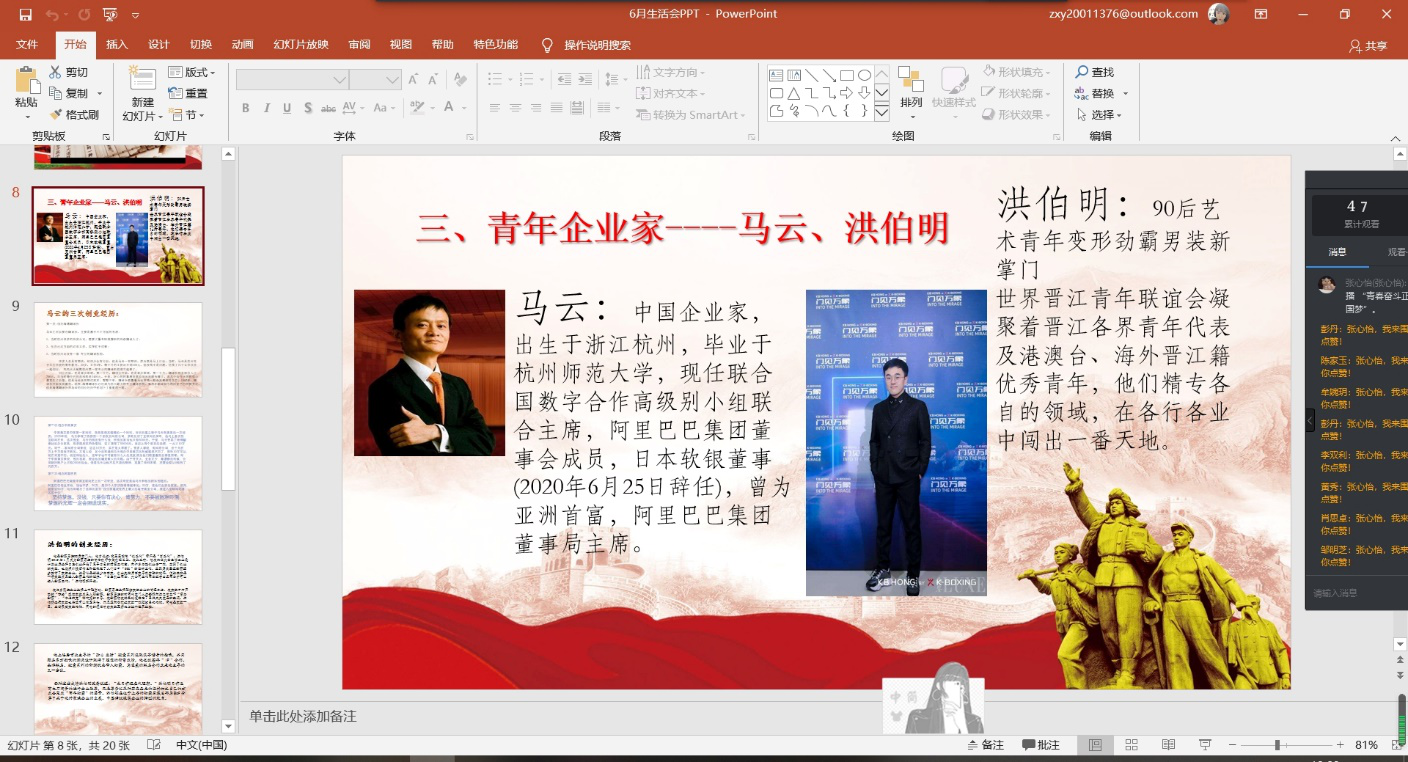Click Copy (复制) icon
The height and width of the screenshot is (762, 1408).
tap(55, 93)
